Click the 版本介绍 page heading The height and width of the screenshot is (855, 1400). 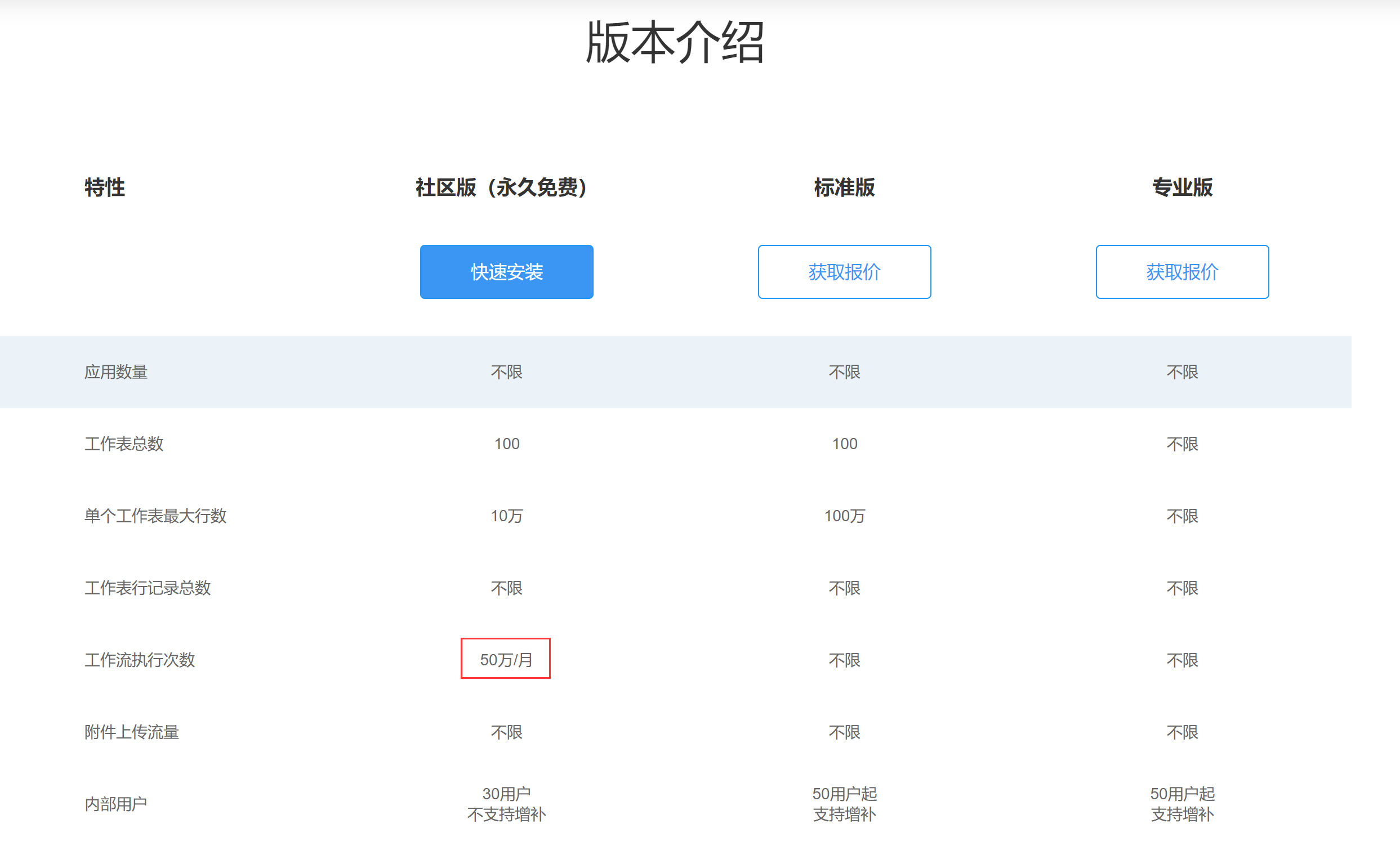coord(675,43)
